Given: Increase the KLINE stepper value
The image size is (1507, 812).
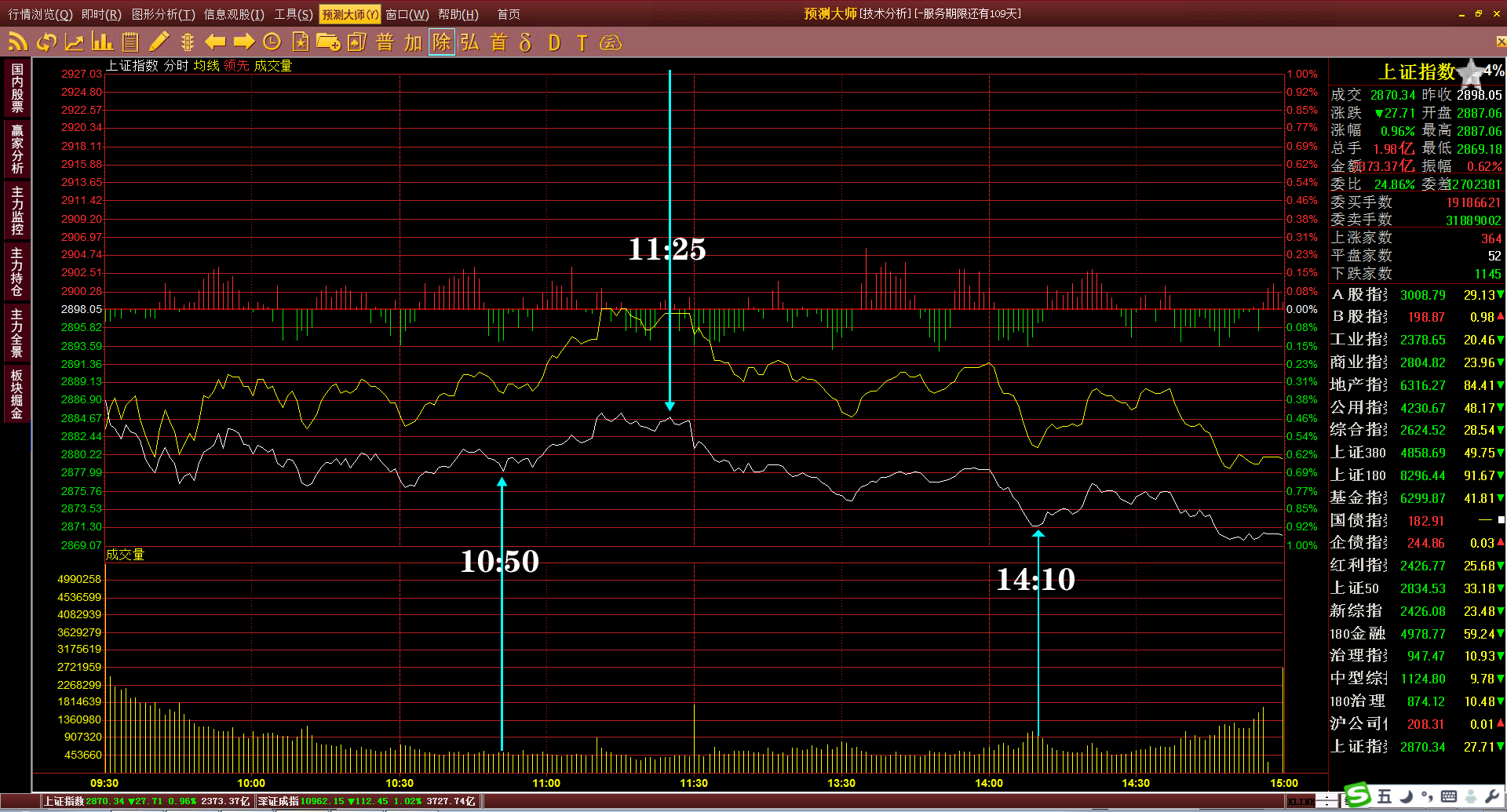Looking at the screenshot, I should pos(1328,798).
